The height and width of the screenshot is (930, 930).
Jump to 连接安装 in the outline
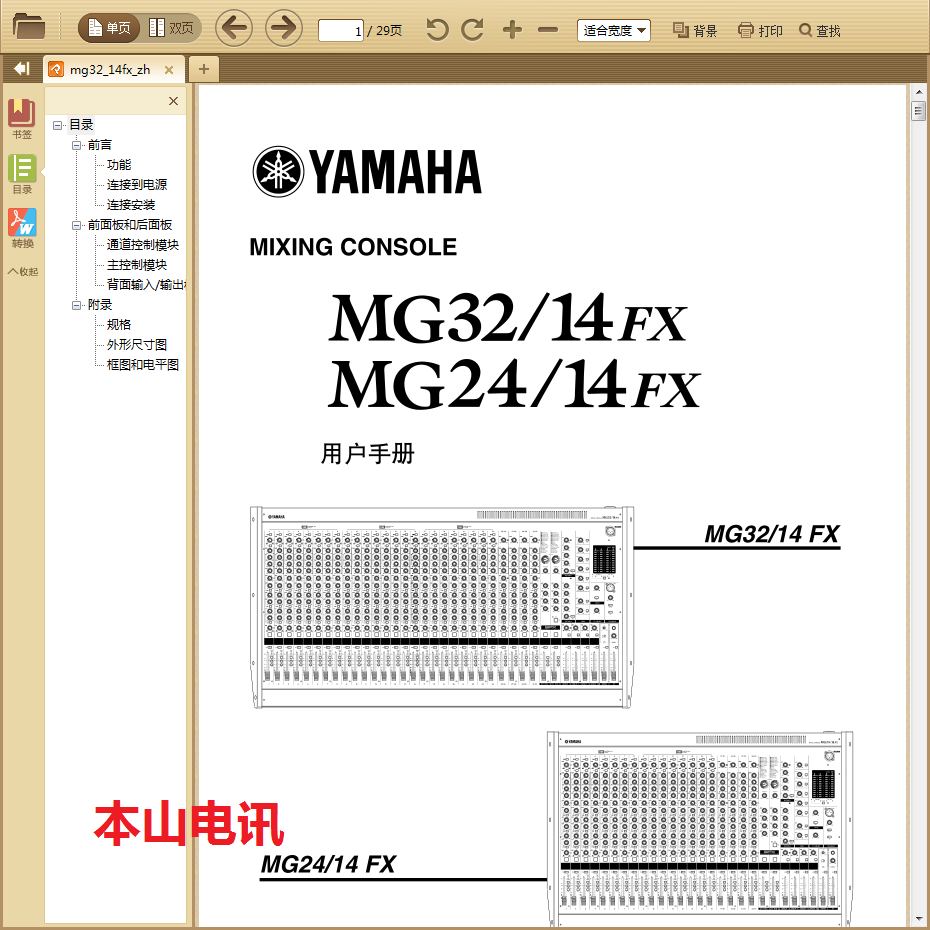click(131, 205)
